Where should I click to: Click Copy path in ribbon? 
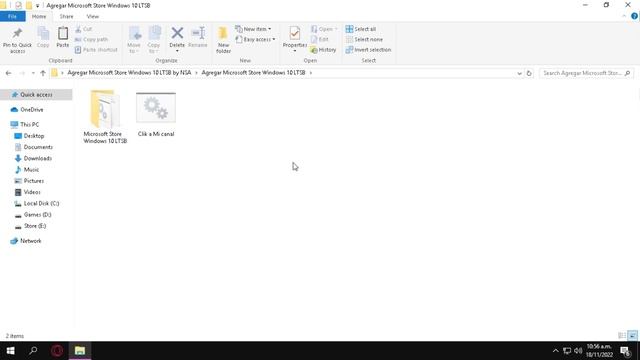(91, 39)
